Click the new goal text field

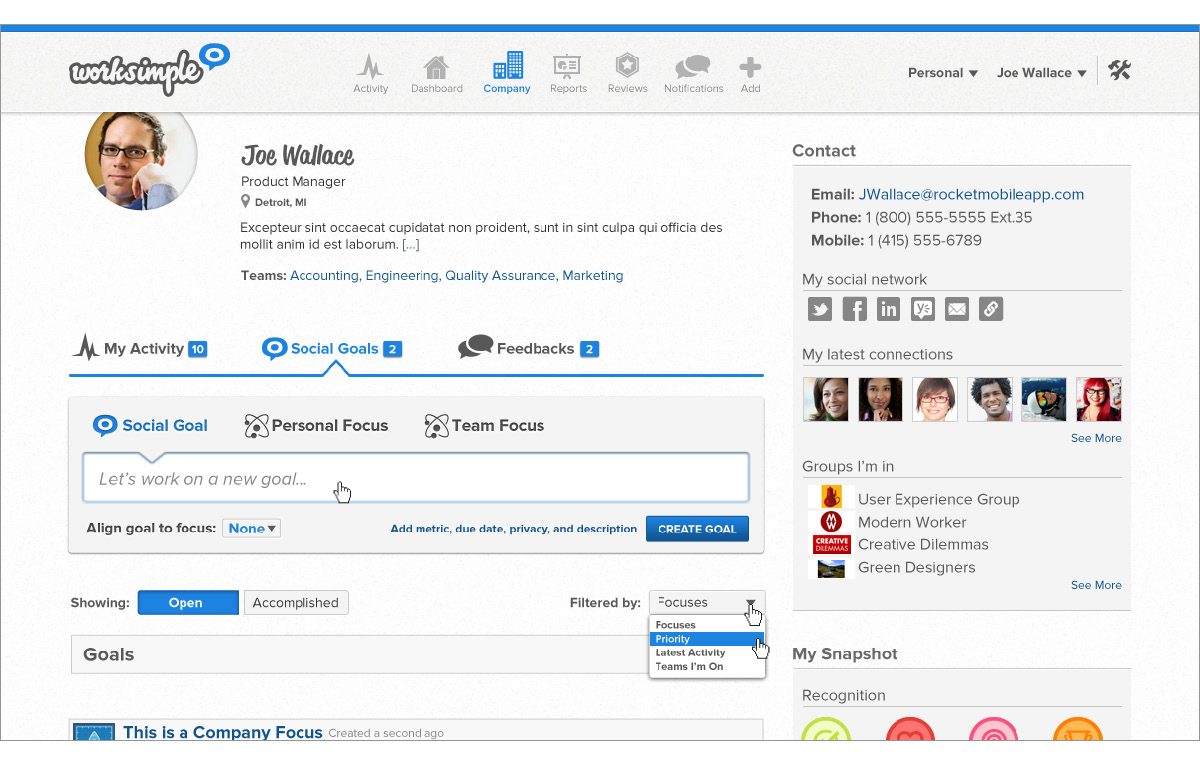(x=415, y=479)
